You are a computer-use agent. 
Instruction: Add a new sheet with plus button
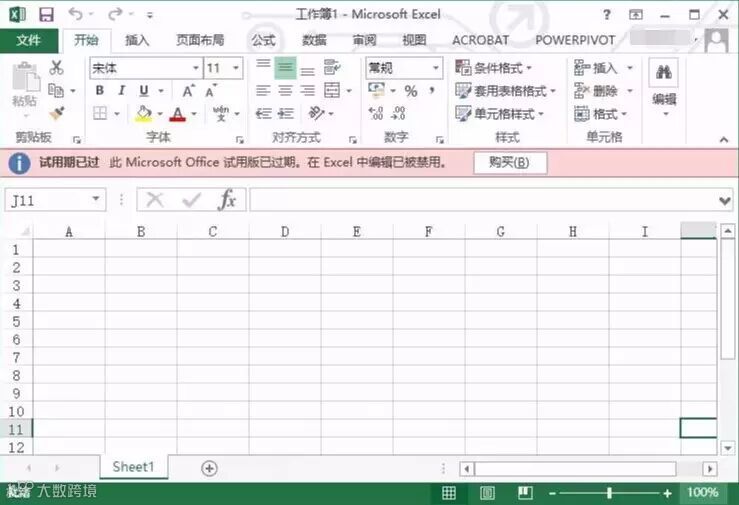(209, 468)
